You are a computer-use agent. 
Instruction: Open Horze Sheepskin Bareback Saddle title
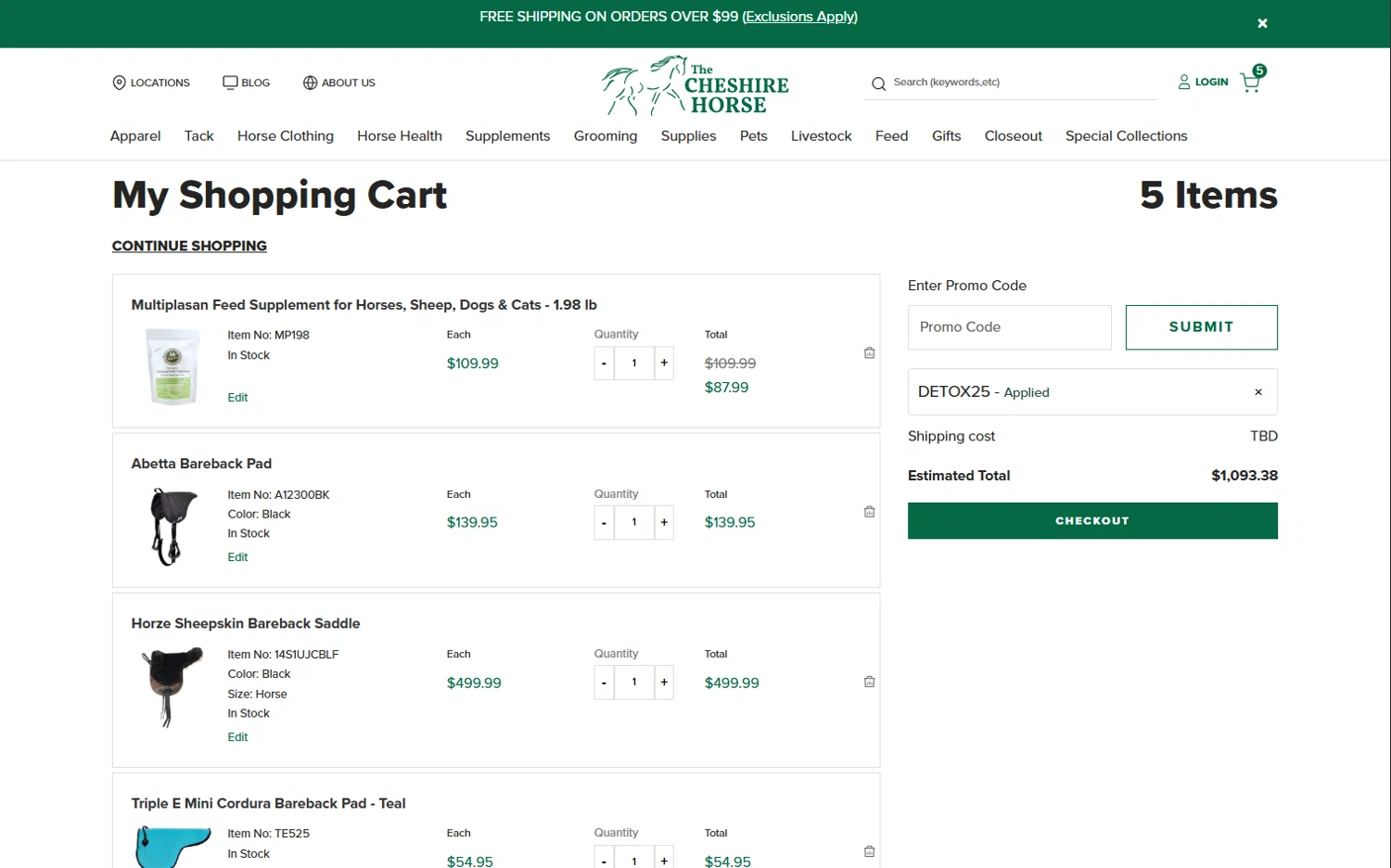pos(246,623)
